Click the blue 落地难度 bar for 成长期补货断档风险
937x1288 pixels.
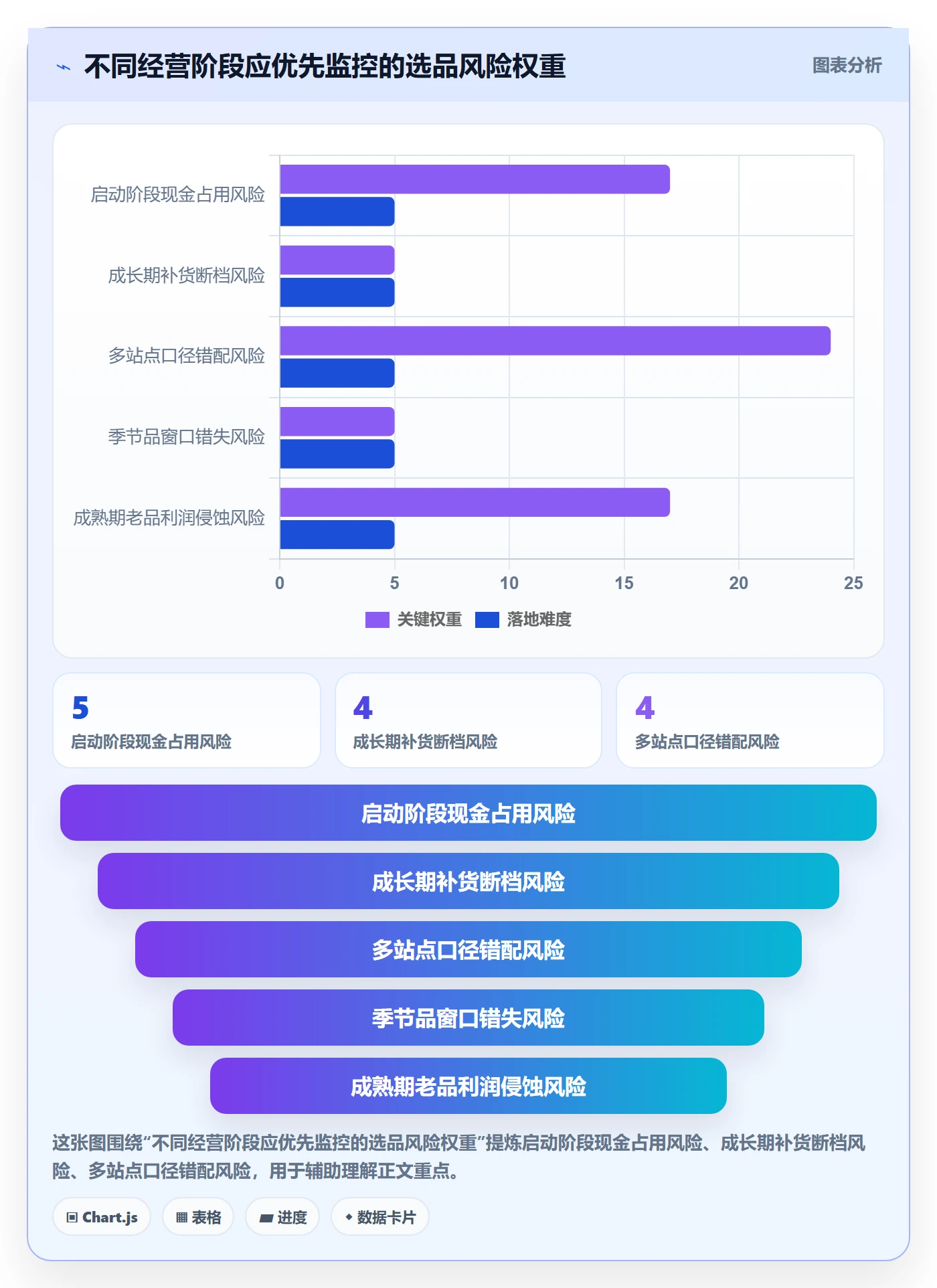coord(337,293)
